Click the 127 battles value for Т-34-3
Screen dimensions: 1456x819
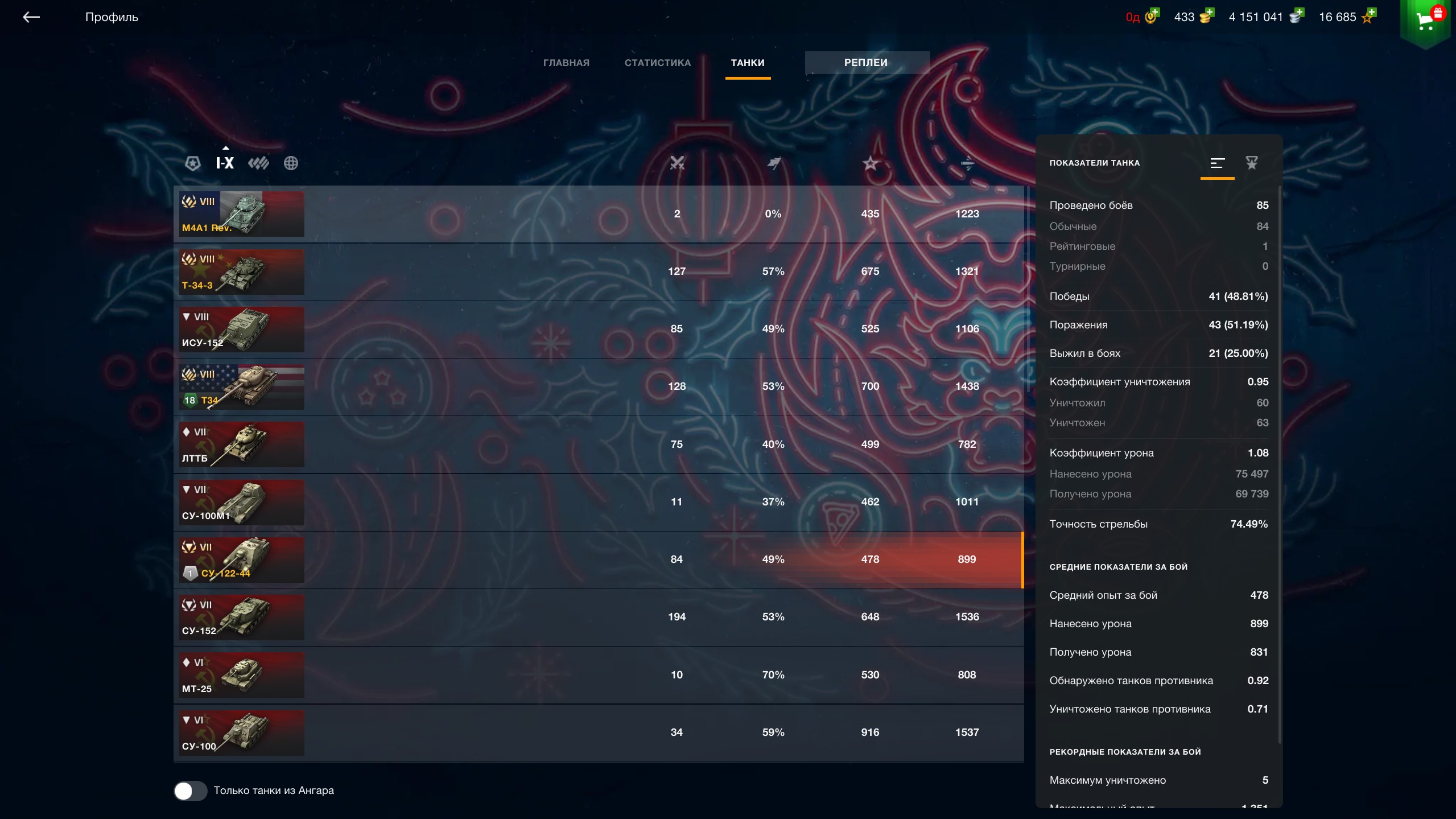[677, 271]
